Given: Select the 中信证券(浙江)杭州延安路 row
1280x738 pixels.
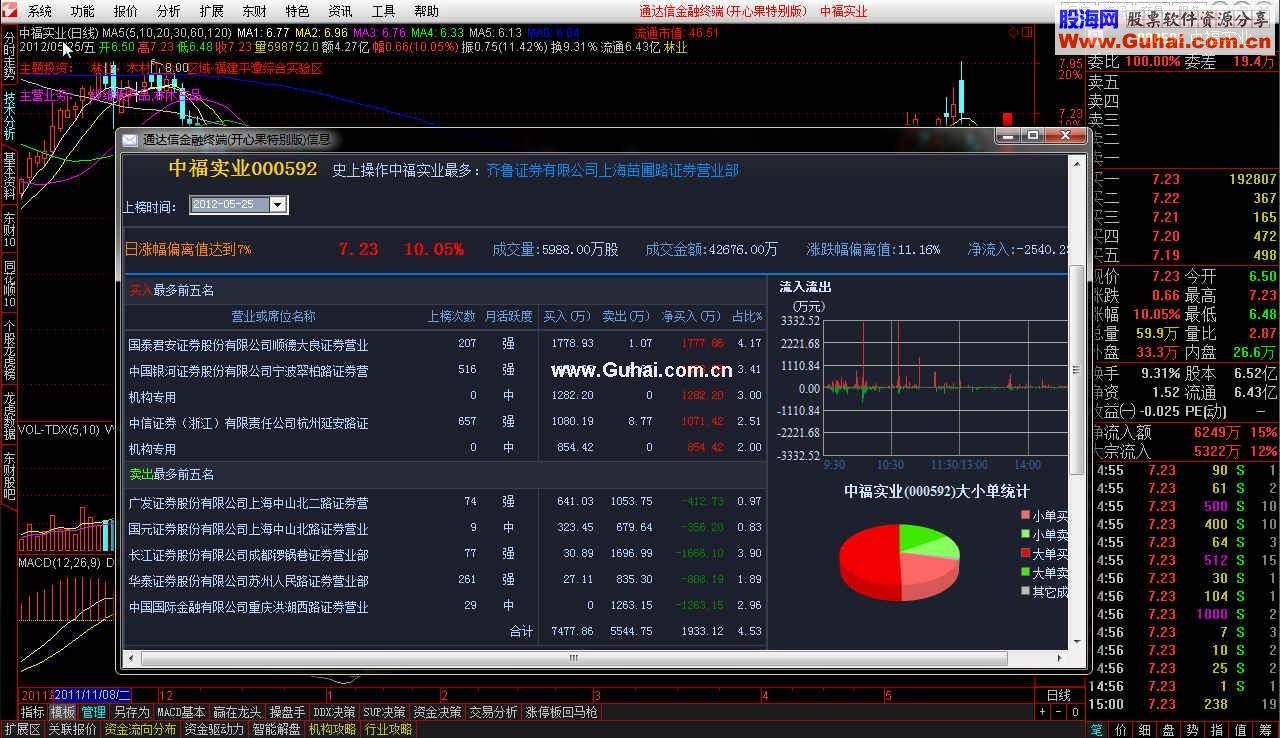Looking at the screenshot, I should pyautogui.click(x=445, y=422).
